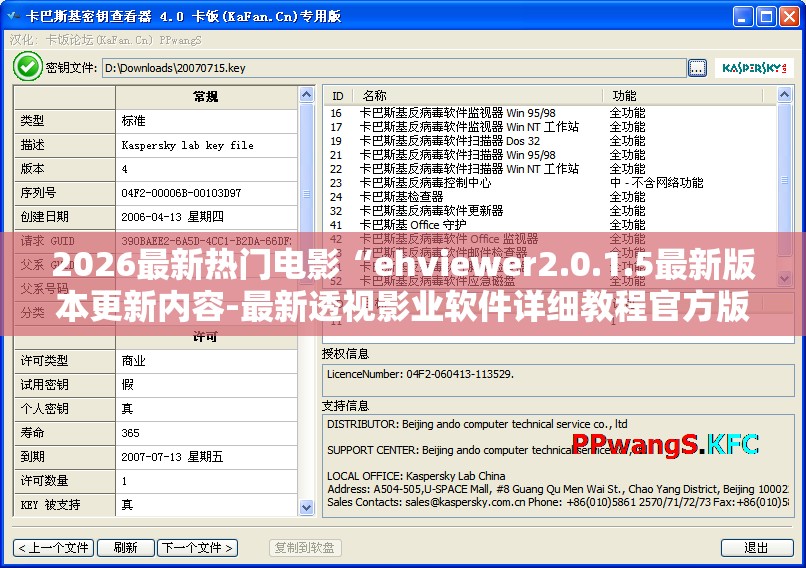Click the DISTRIBUTOR line in support info
The height and width of the screenshot is (568, 806).
click(x=477, y=424)
